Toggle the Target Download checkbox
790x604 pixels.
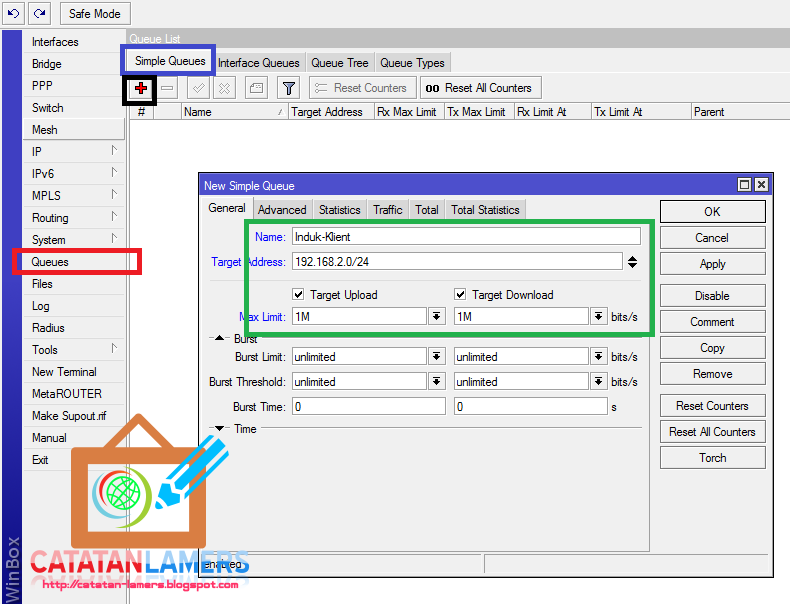pos(460,294)
